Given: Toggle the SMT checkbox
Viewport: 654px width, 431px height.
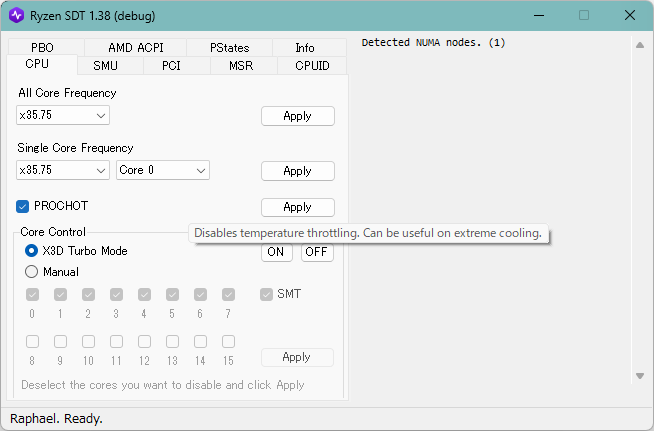Looking at the screenshot, I should tap(266, 295).
